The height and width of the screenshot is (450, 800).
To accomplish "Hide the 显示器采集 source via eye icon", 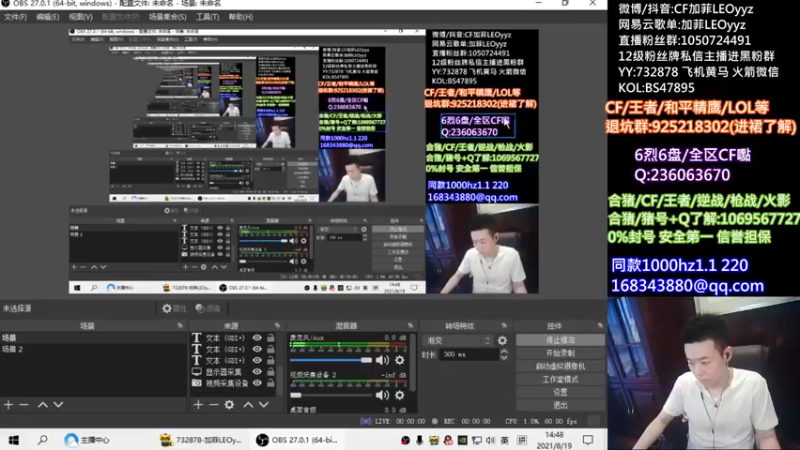I will [257, 372].
